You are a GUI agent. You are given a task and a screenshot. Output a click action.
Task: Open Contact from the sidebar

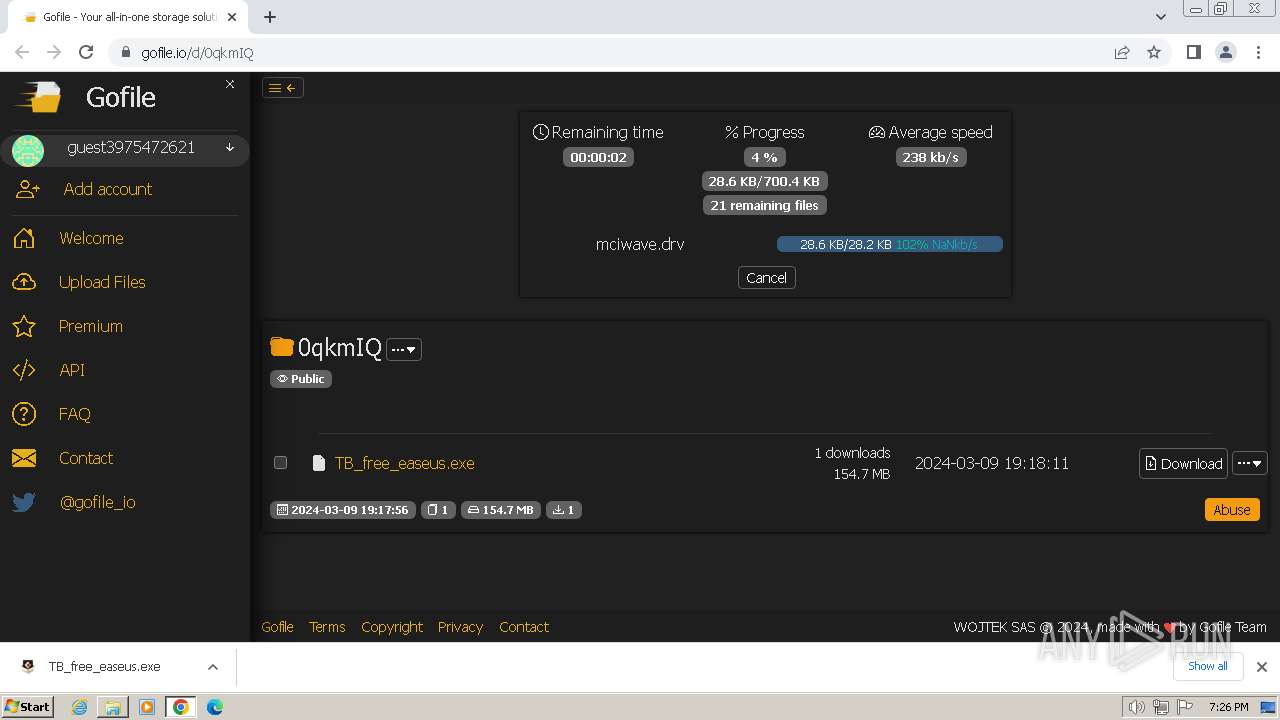(x=86, y=458)
